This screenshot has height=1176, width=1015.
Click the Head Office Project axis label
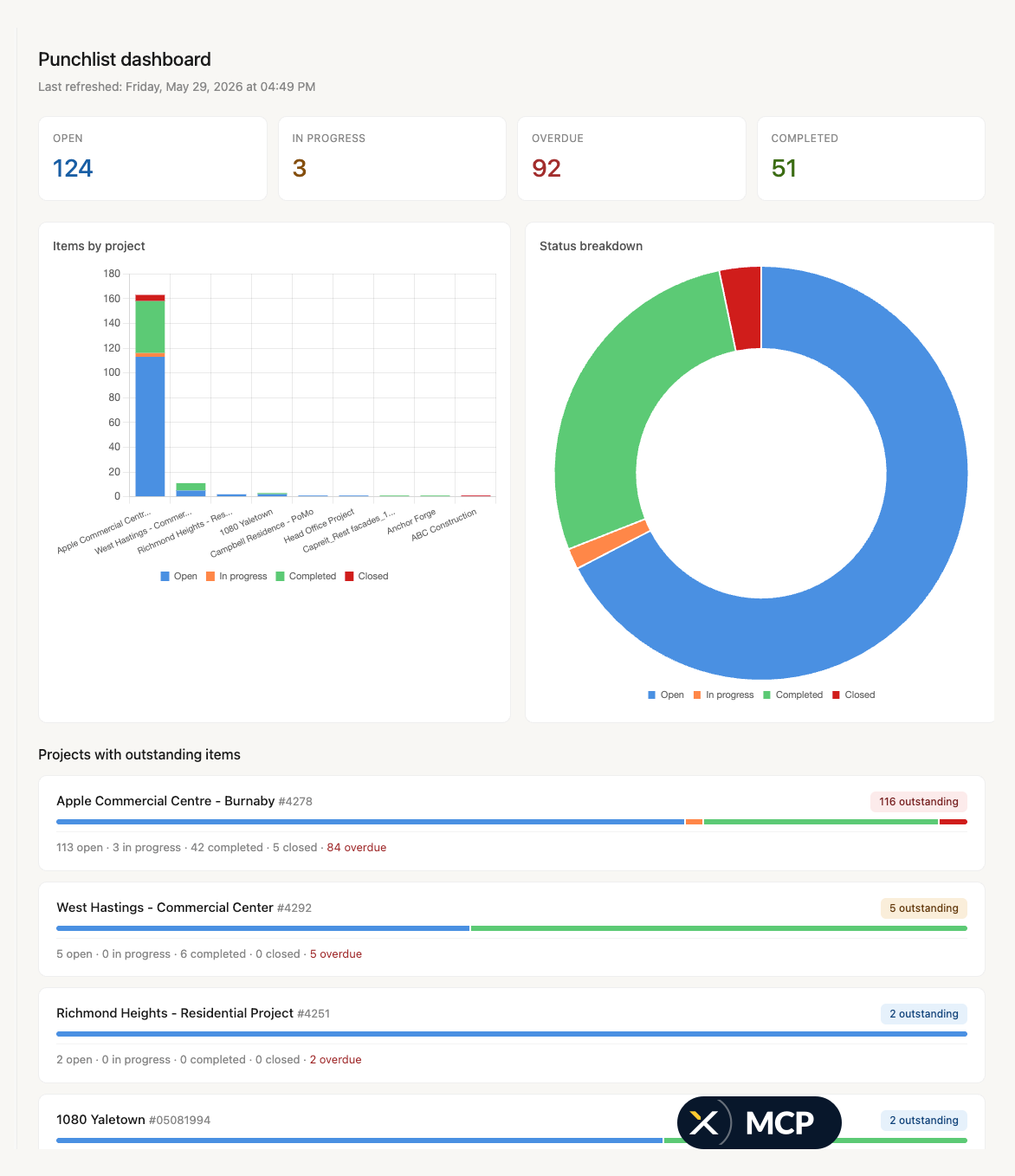point(320,526)
